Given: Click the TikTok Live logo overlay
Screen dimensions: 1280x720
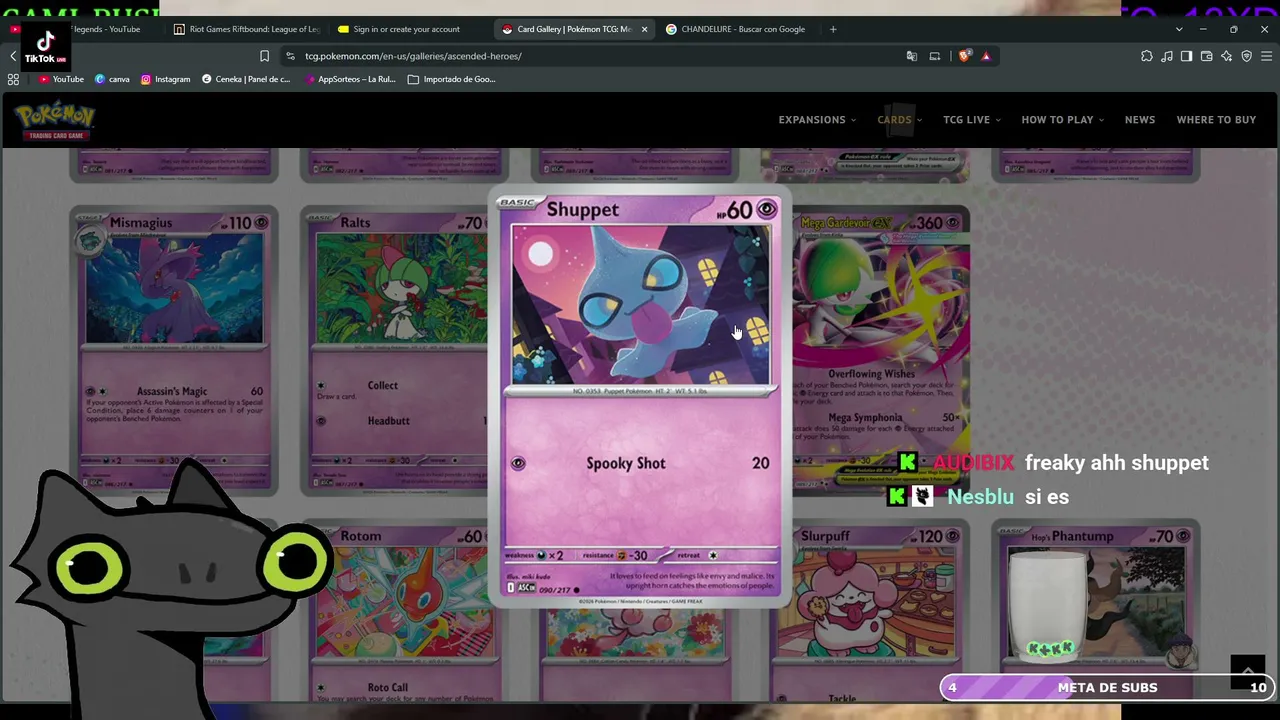Looking at the screenshot, I should click(x=46, y=46).
